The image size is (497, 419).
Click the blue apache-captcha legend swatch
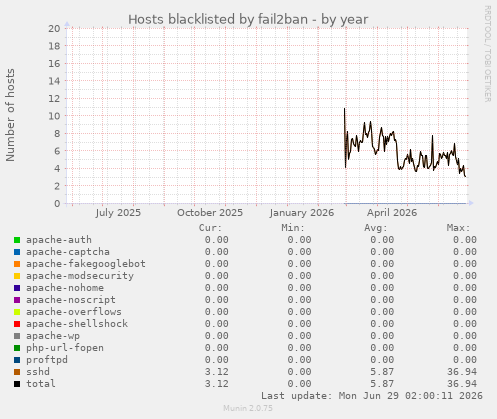tap(17, 252)
